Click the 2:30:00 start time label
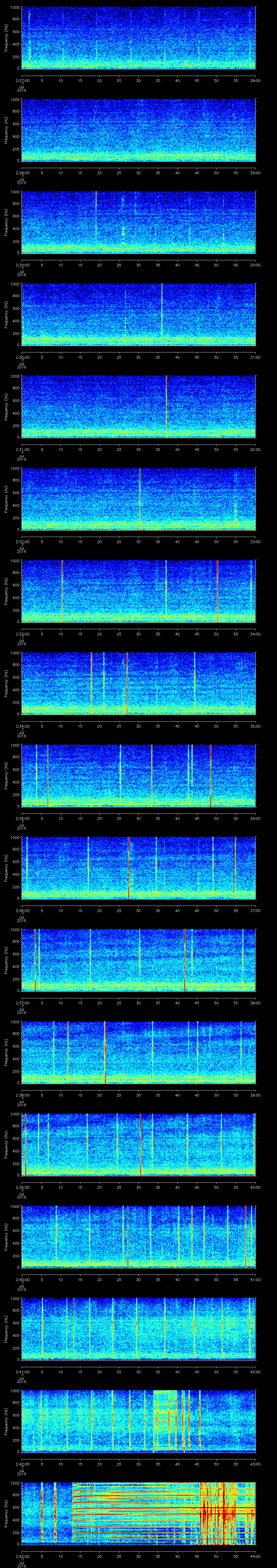Screen dimensions: 277x1568 pyautogui.click(x=22, y=357)
